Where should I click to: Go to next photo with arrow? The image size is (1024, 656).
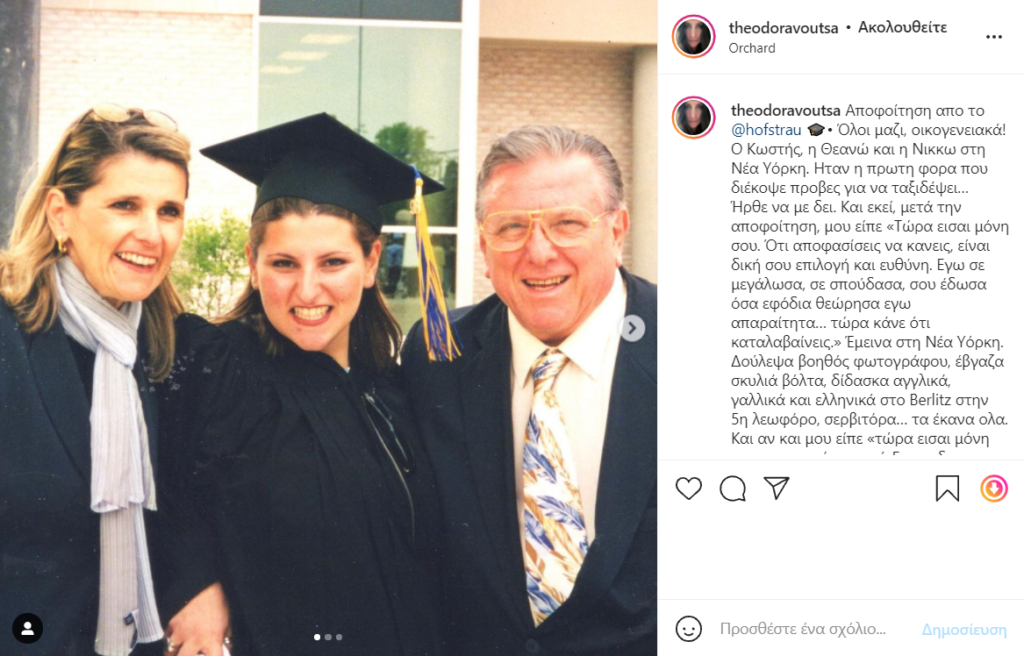pos(632,328)
